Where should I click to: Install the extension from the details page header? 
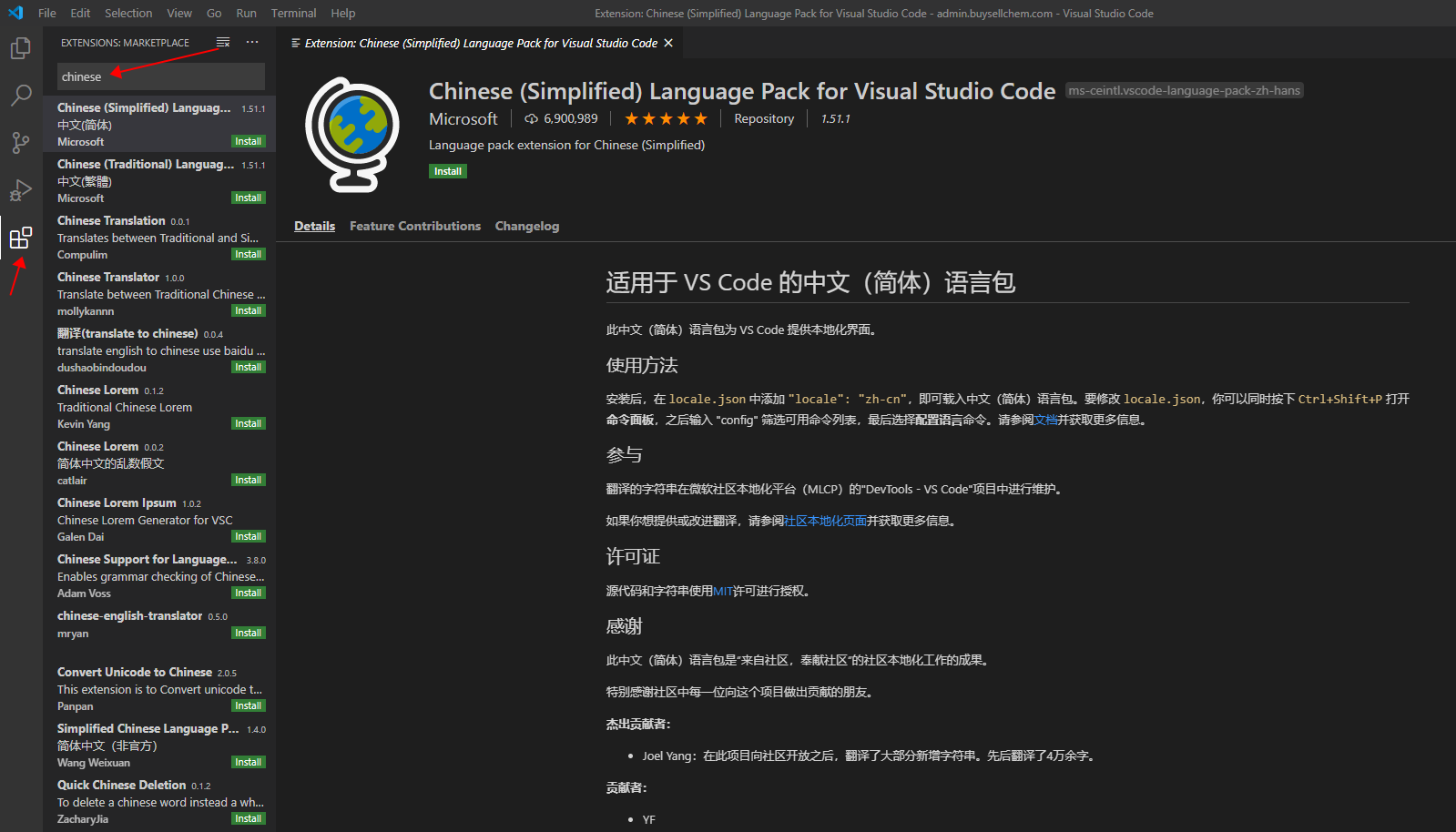pos(448,171)
